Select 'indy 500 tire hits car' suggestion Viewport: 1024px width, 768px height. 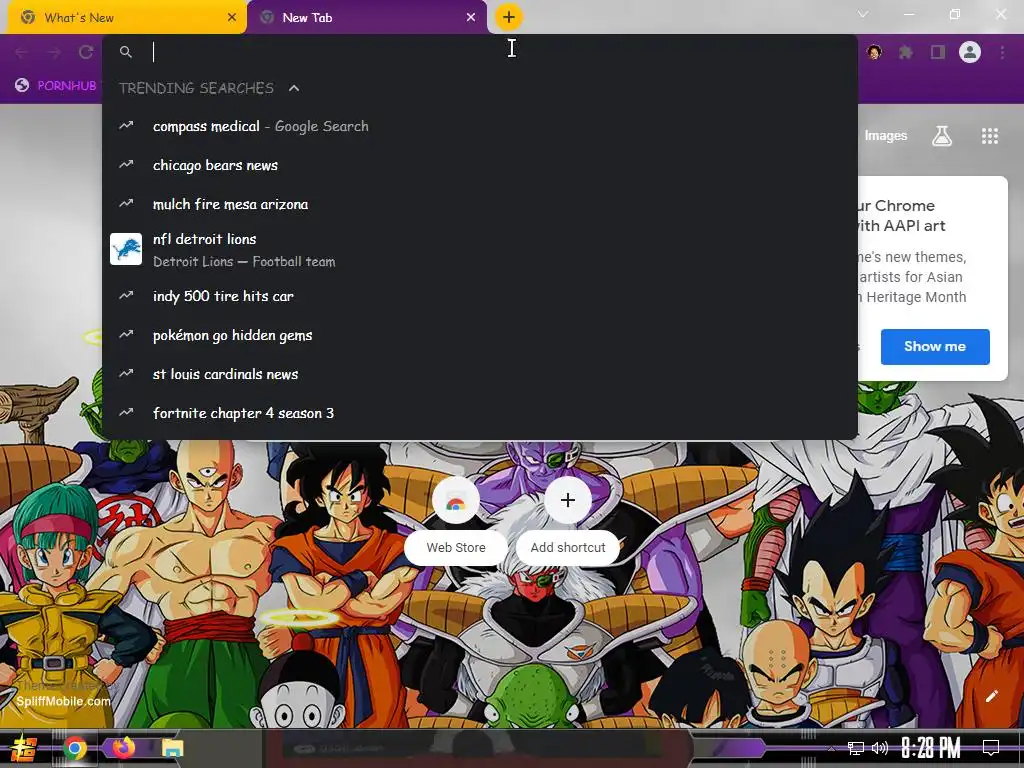point(480,296)
